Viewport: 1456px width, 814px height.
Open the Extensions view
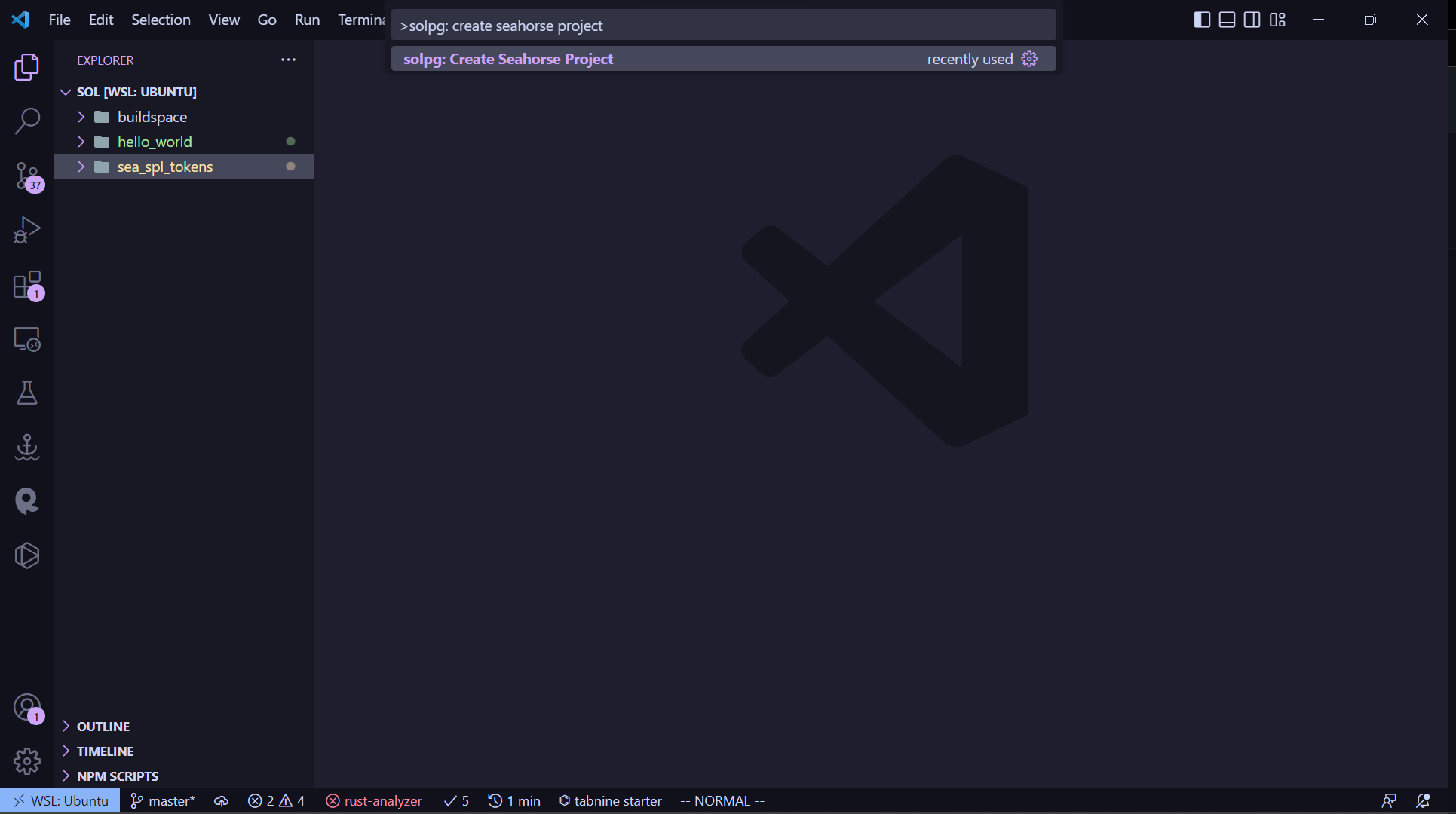(27, 286)
